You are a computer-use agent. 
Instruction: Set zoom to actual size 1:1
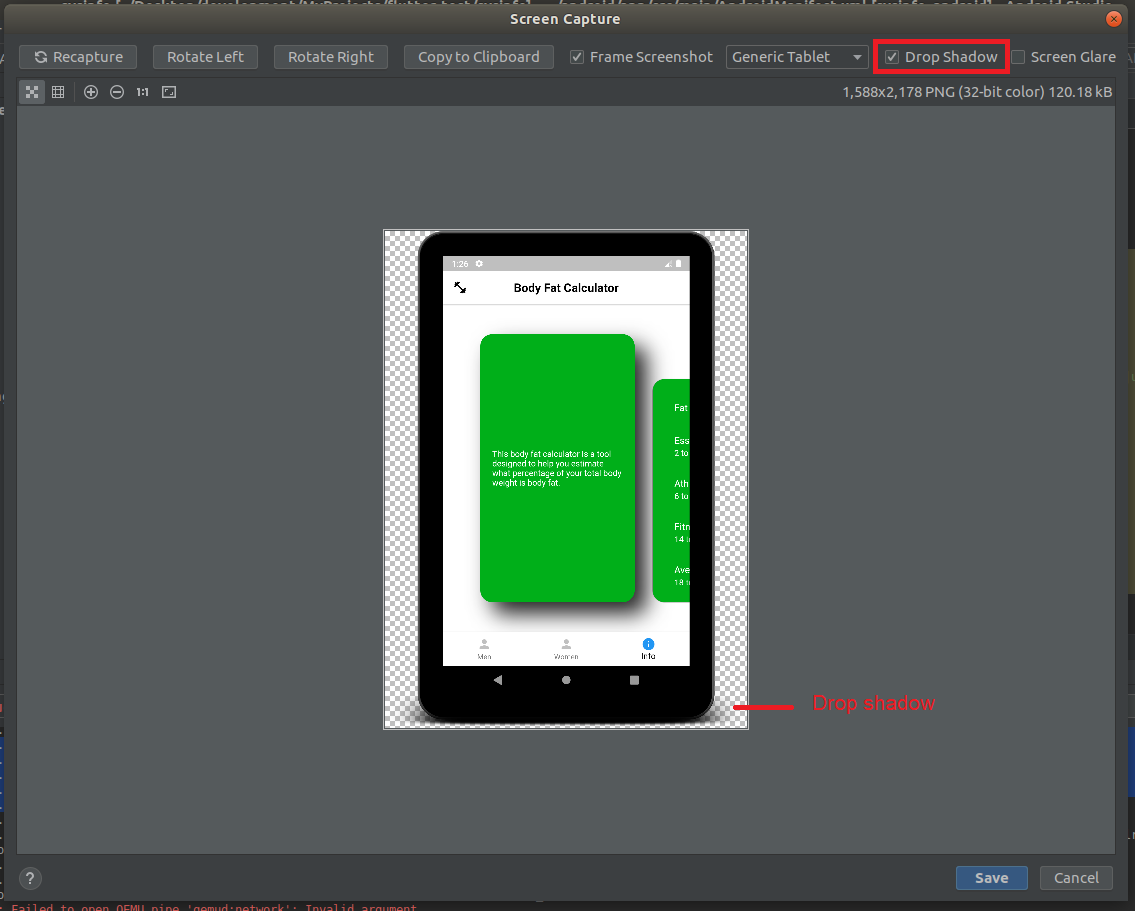(143, 92)
